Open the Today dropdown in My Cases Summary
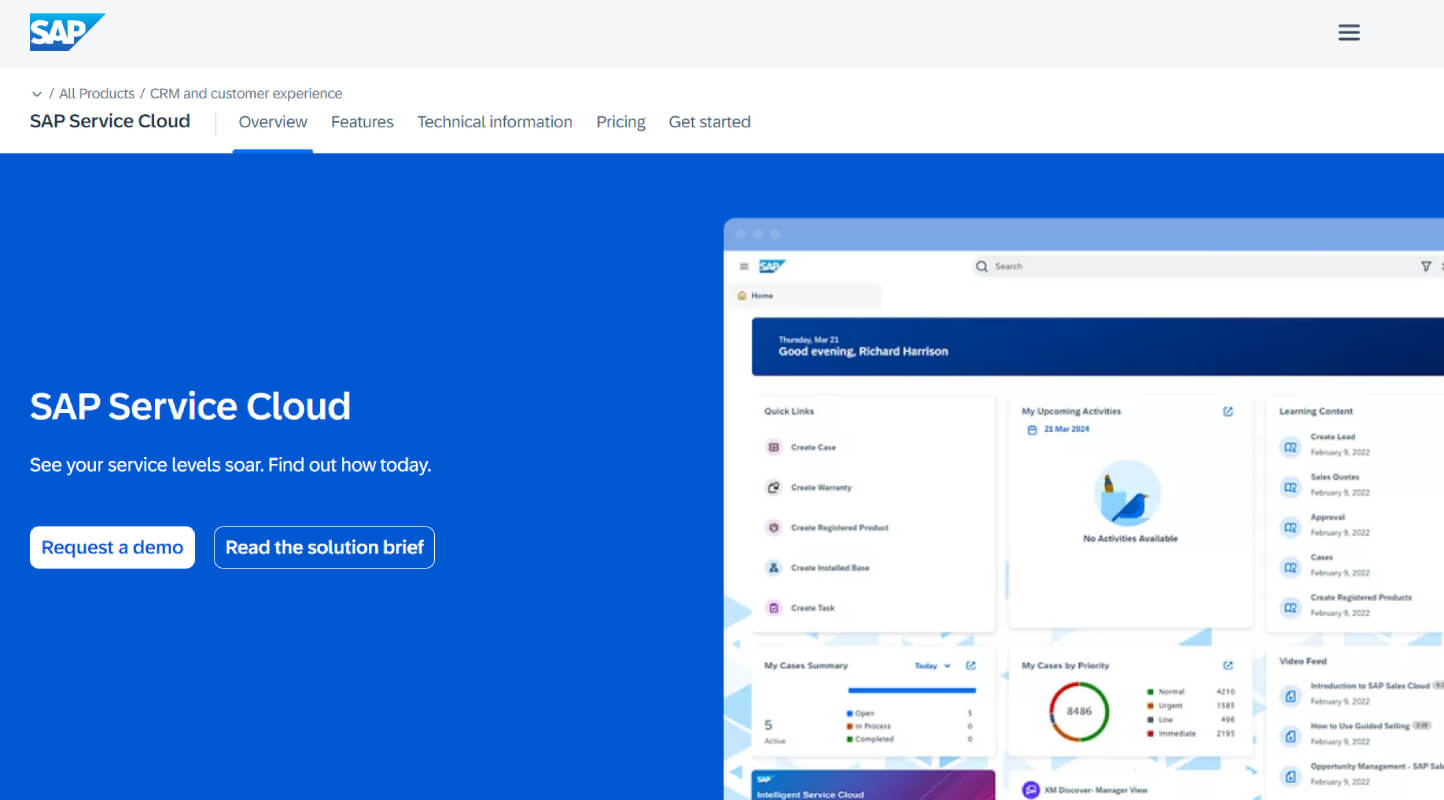This screenshot has height=800, width=1444. (x=933, y=666)
